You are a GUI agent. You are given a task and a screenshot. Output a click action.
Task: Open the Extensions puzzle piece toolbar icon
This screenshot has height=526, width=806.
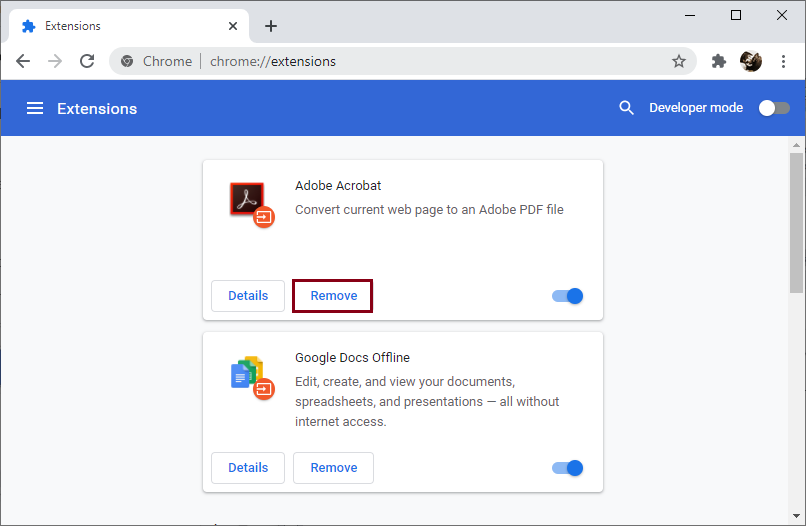click(719, 61)
